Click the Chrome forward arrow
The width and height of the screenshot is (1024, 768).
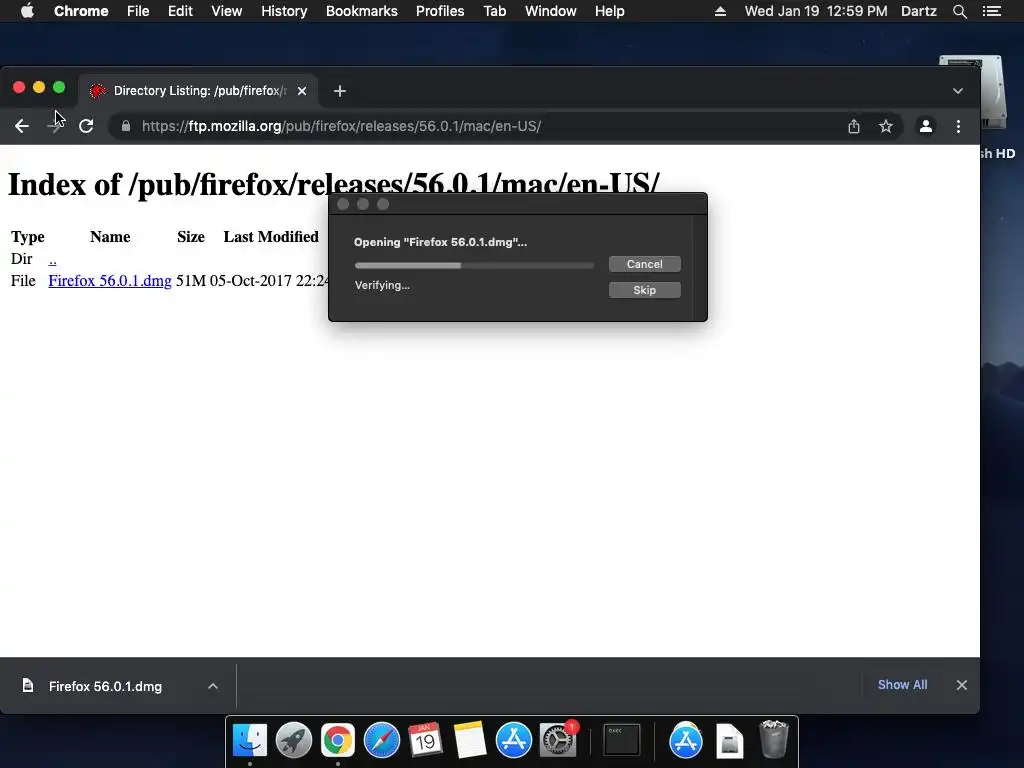click(55, 126)
